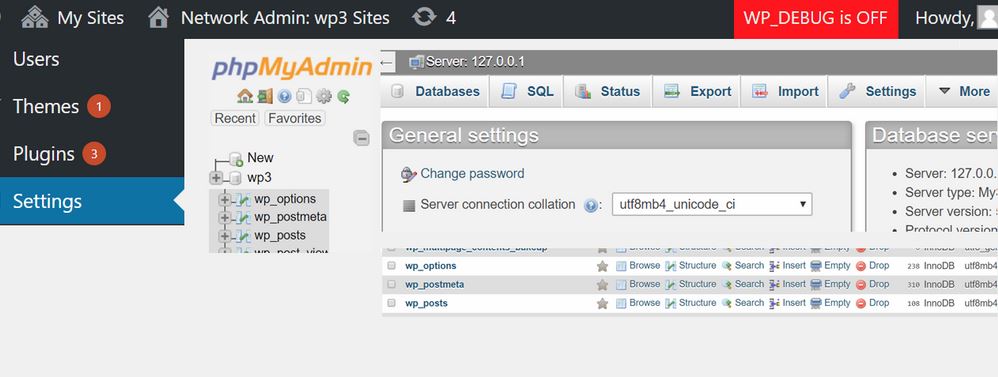The width and height of the screenshot is (998, 377).
Task: Open the Status tab
Action: [x=607, y=91]
